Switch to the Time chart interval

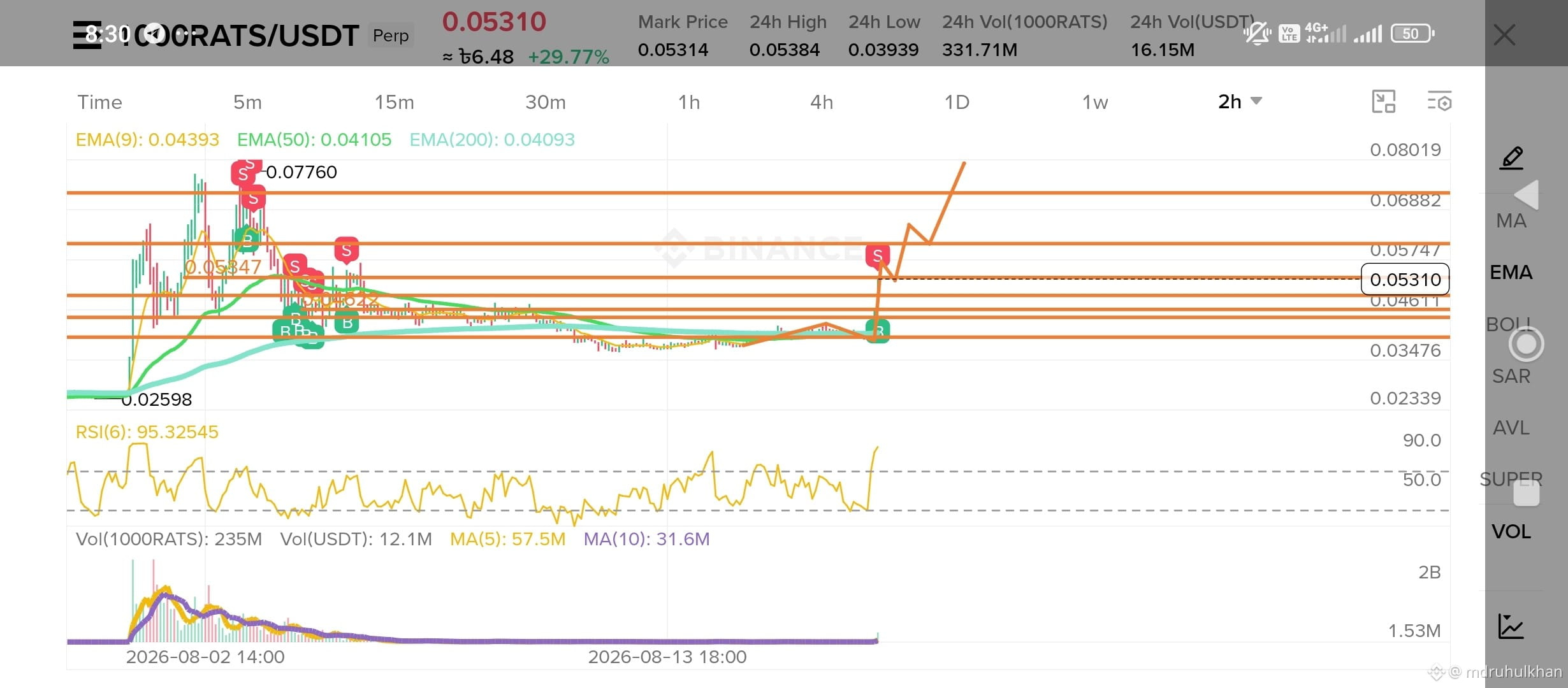pyautogui.click(x=99, y=102)
